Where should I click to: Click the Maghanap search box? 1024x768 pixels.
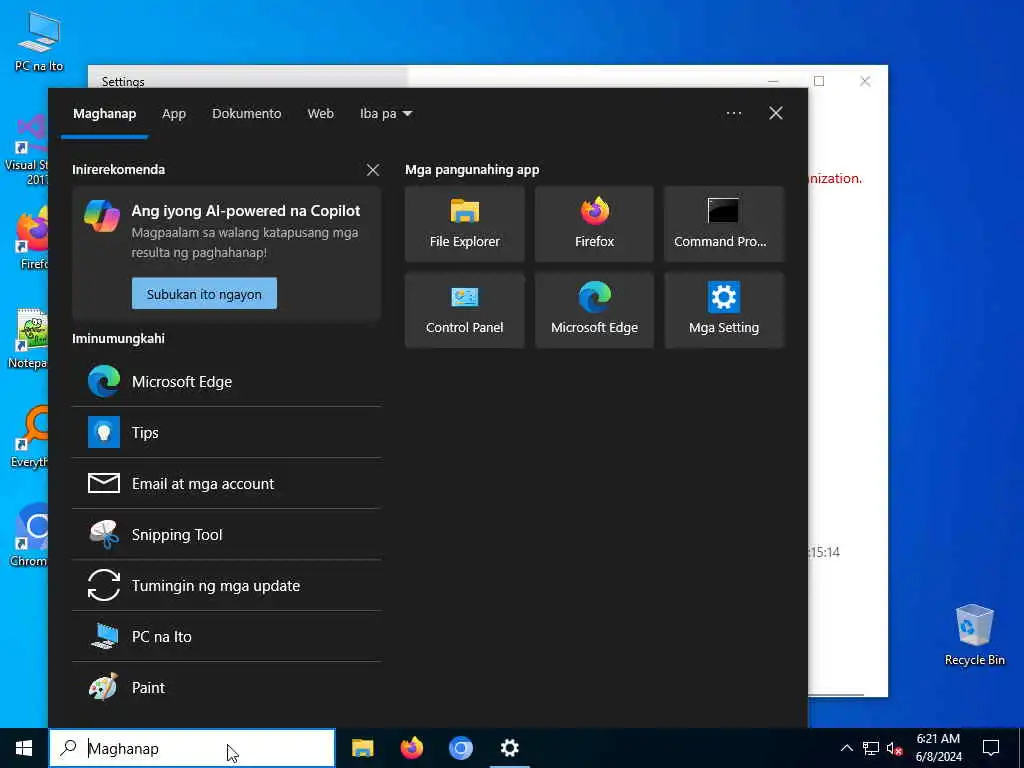click(x=192, y=748)
